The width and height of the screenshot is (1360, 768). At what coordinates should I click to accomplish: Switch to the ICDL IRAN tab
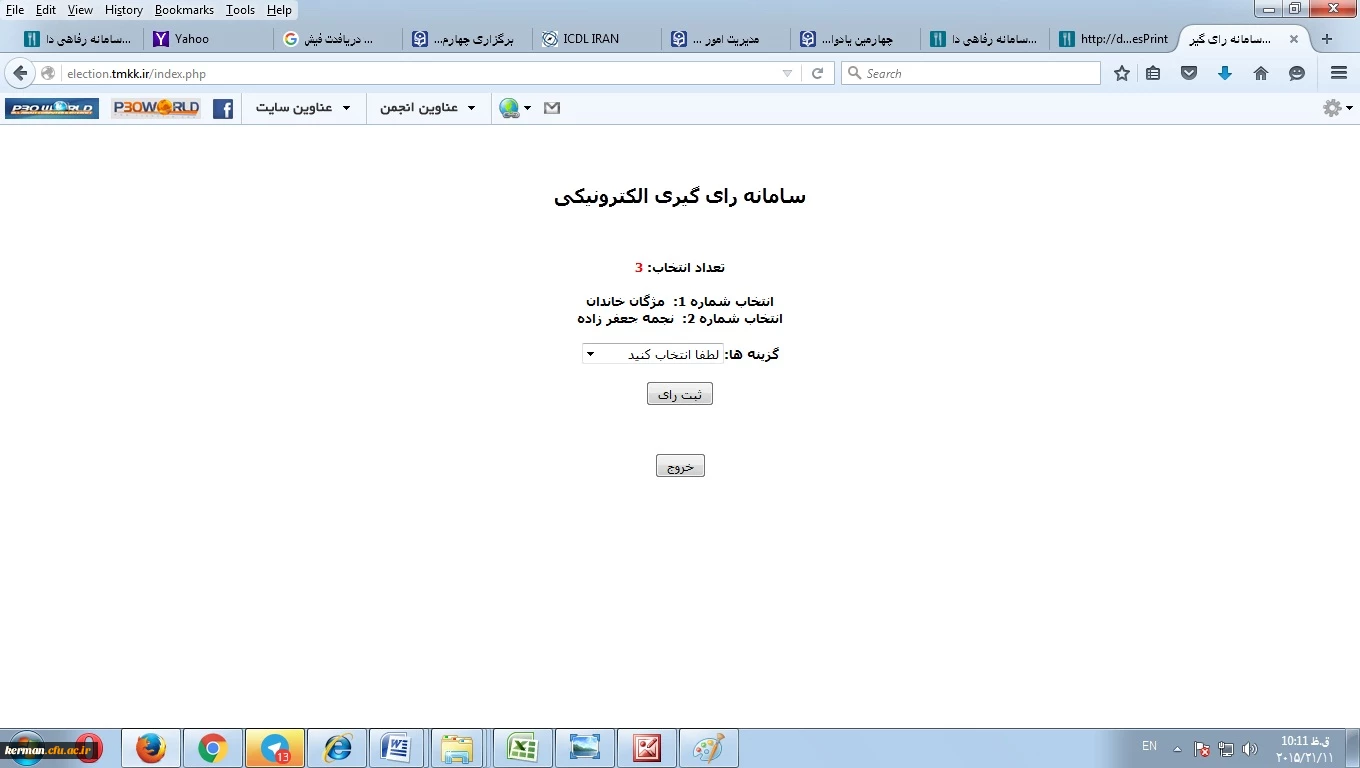[x=594, y=39]
